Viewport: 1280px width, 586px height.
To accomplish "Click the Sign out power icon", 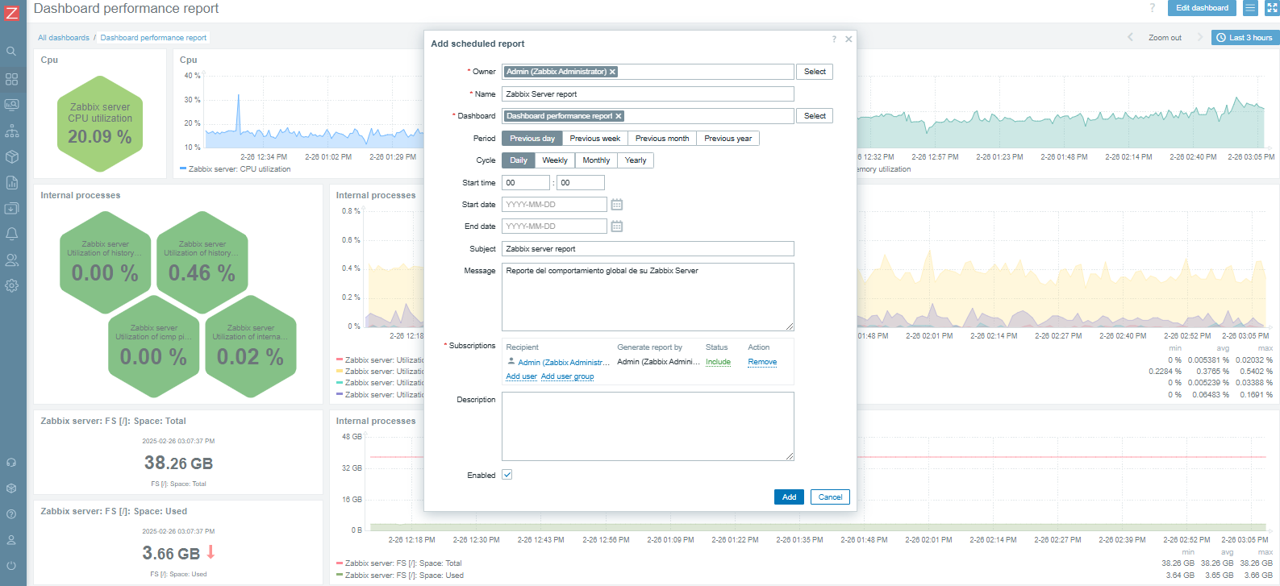I will [12, 566].
